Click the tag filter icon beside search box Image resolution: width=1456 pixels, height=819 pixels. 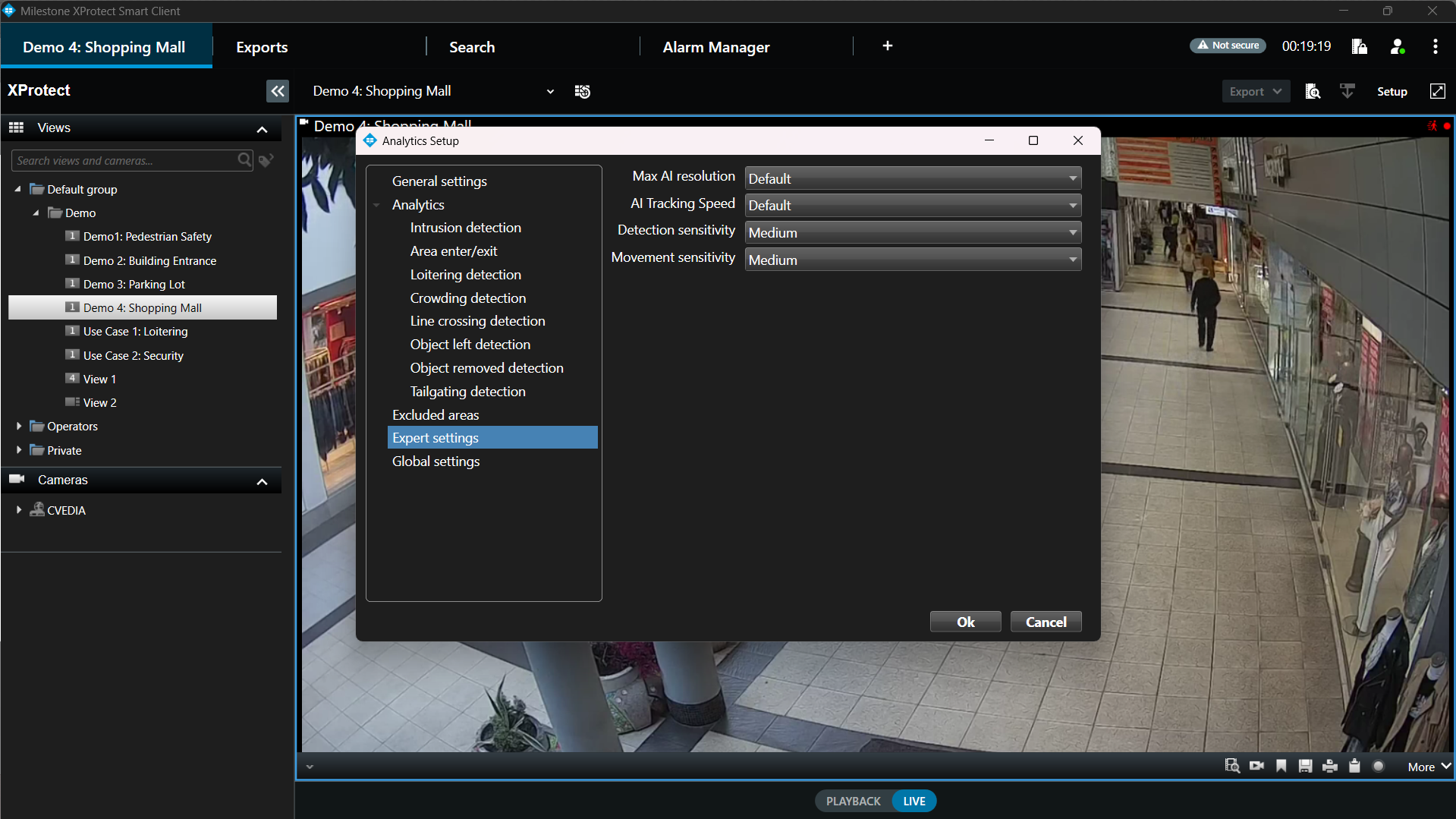[x=266, y=160]
